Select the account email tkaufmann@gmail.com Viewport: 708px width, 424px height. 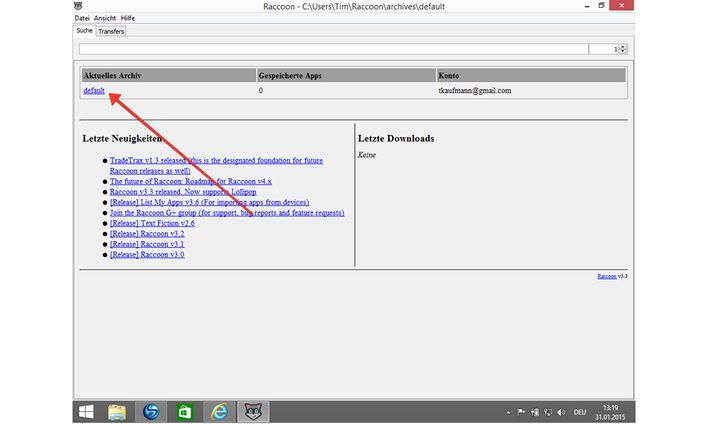[475, 90]
